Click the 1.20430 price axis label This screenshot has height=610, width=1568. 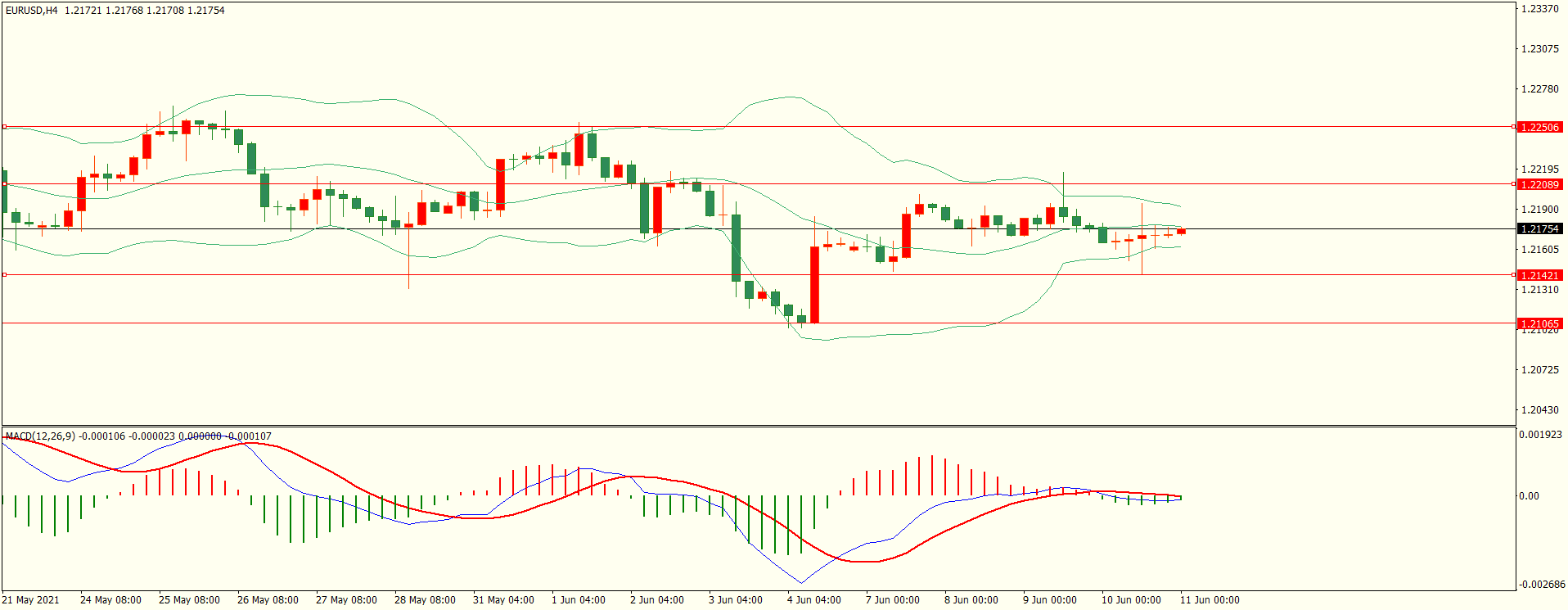(1539, 410)
